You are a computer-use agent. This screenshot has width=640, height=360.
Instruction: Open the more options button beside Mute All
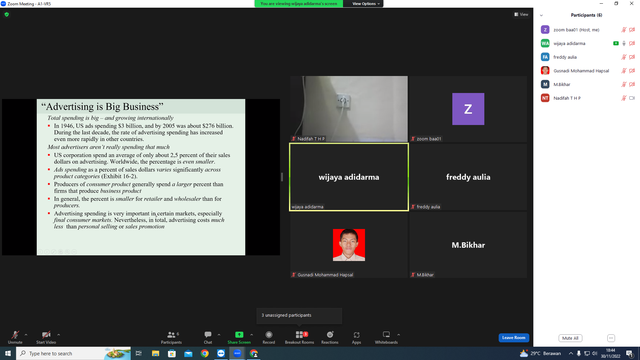(611, 338)
